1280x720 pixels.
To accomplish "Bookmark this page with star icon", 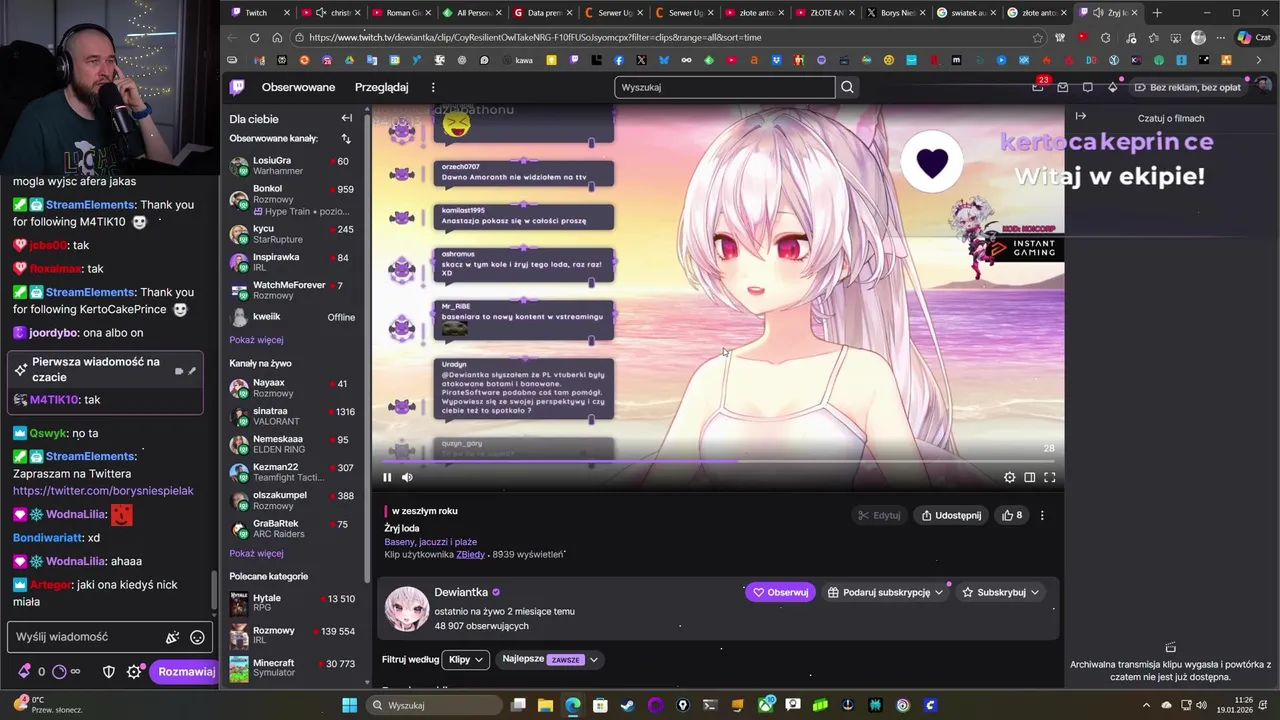I will pyautogui.click(x=1037, y=37).
